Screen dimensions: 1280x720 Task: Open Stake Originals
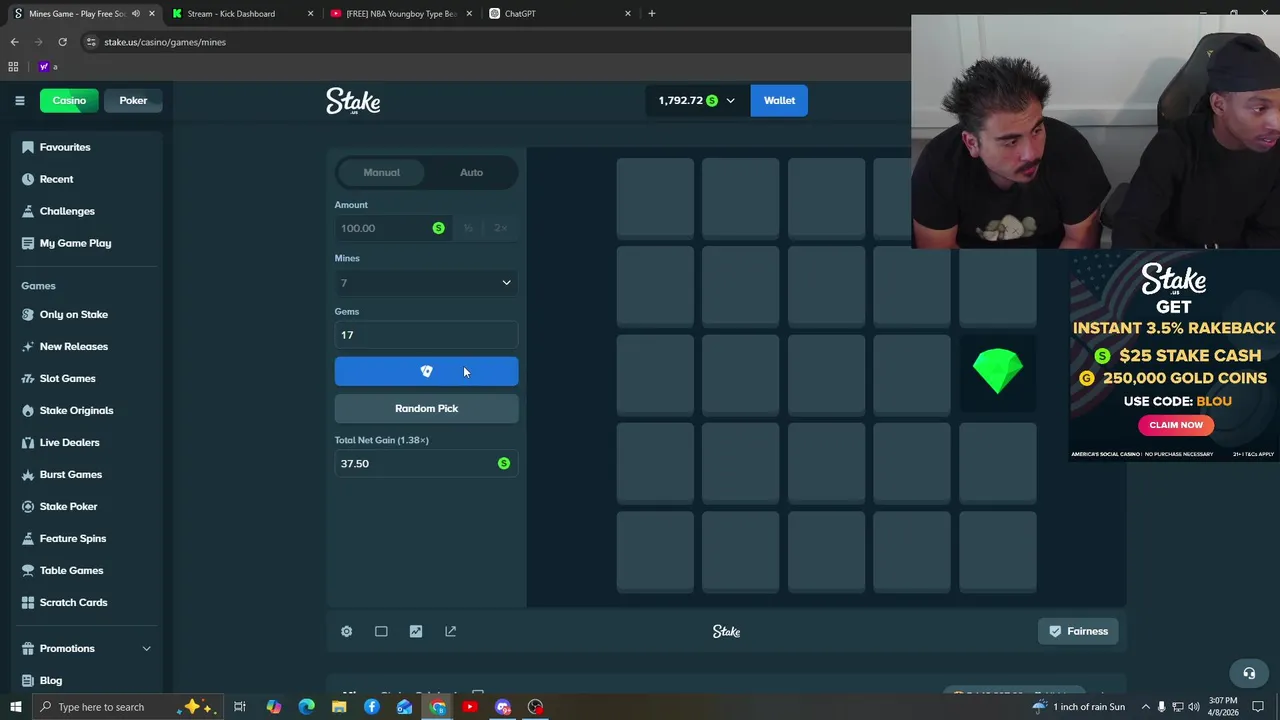click(76, 410)
